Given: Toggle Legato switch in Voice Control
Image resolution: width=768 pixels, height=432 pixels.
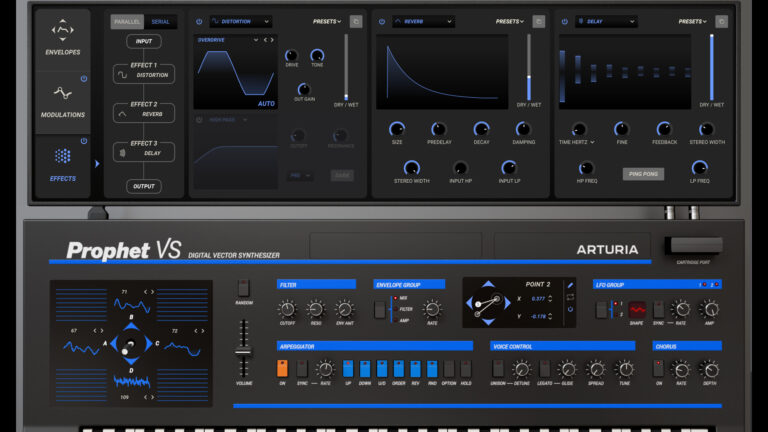Looking at the screenshot, I should (544, 368).
